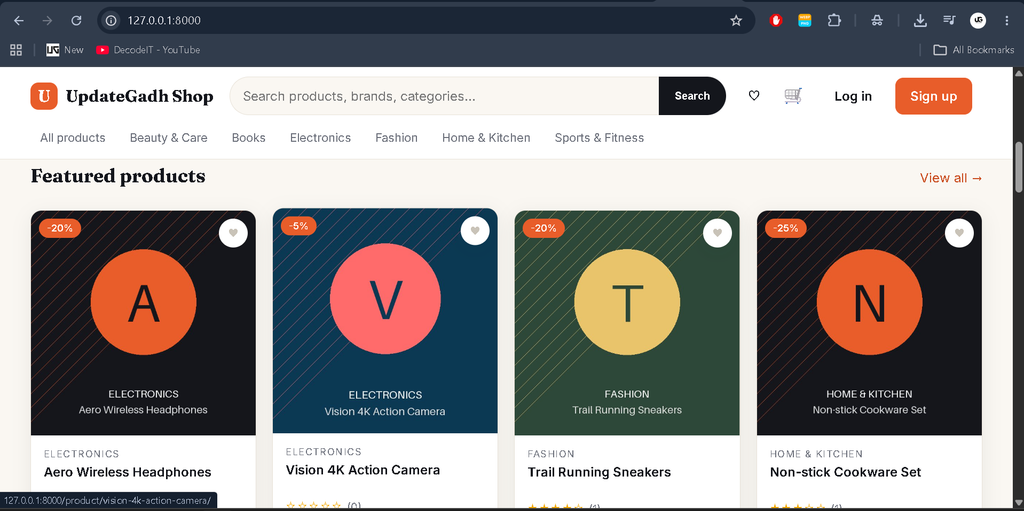1024x511 pixels.
Task: Select the Books category
Action: [x=249, y=138]
